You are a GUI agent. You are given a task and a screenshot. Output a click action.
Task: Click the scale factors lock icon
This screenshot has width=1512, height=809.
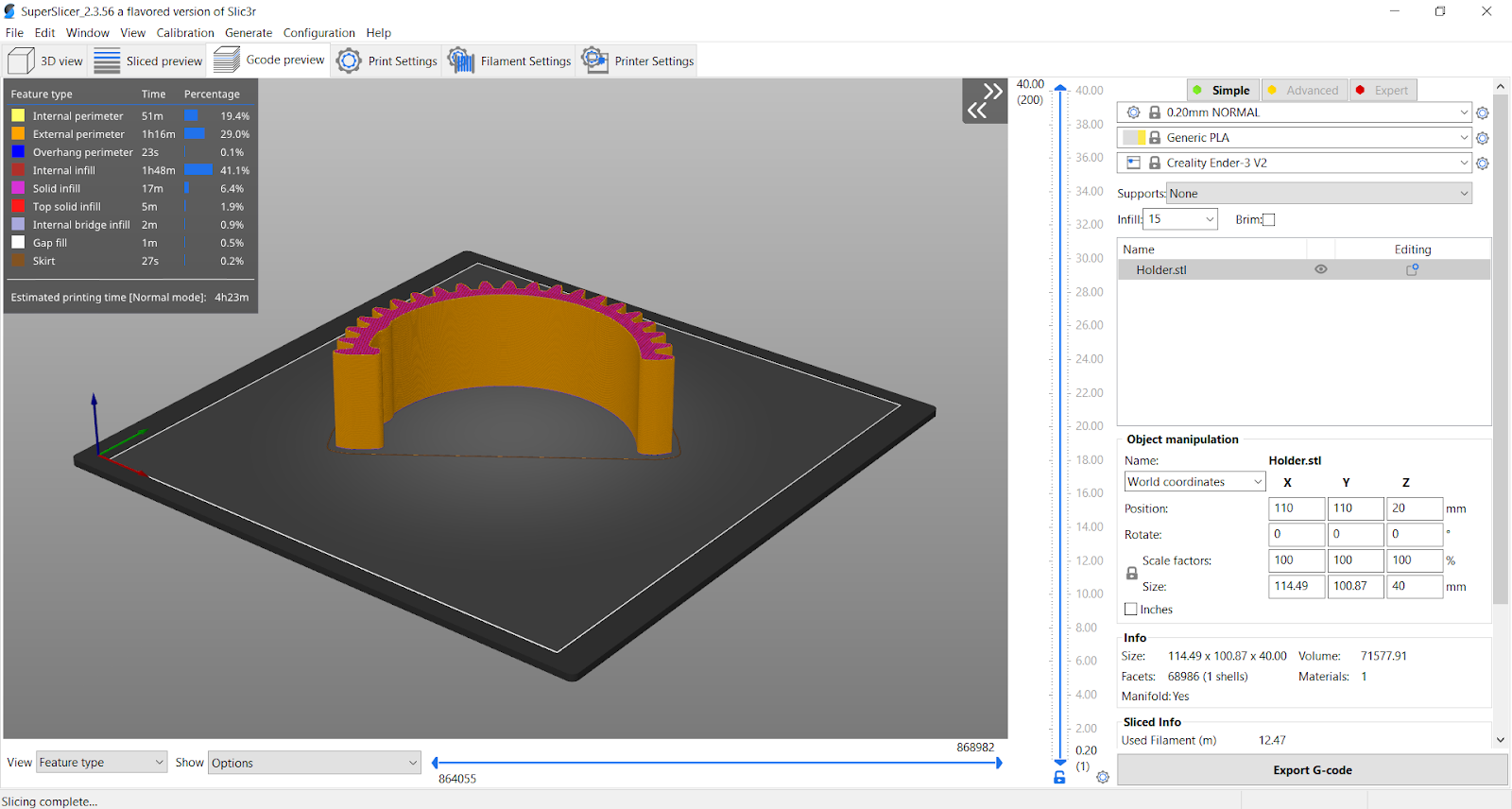point(1131,574)
